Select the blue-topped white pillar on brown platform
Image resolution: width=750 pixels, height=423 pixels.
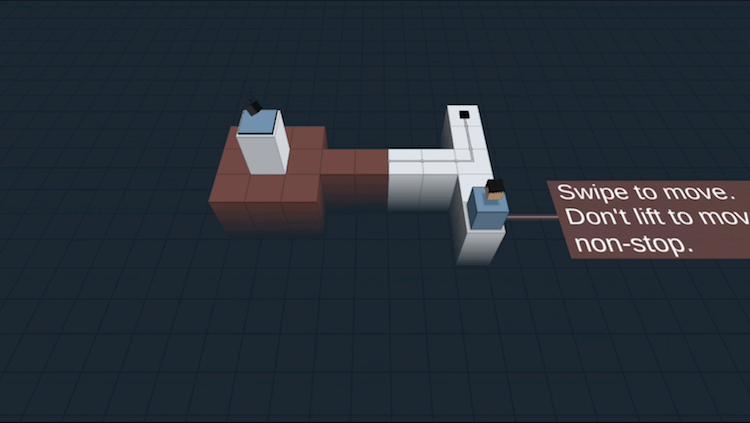point(263,140)
